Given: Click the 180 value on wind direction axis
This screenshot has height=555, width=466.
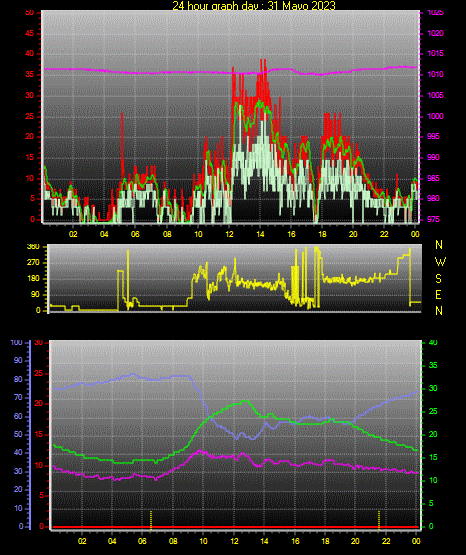Looking at the screenshot, I should [x=33, y=279].
